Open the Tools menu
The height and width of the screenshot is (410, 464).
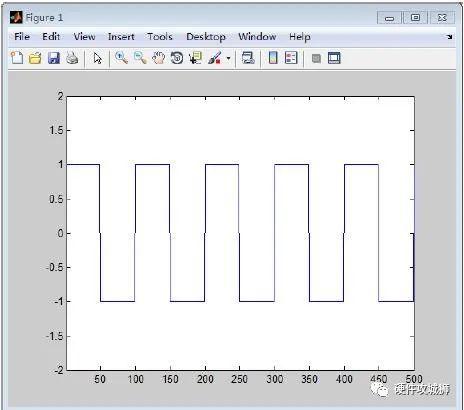pos(160,37)
